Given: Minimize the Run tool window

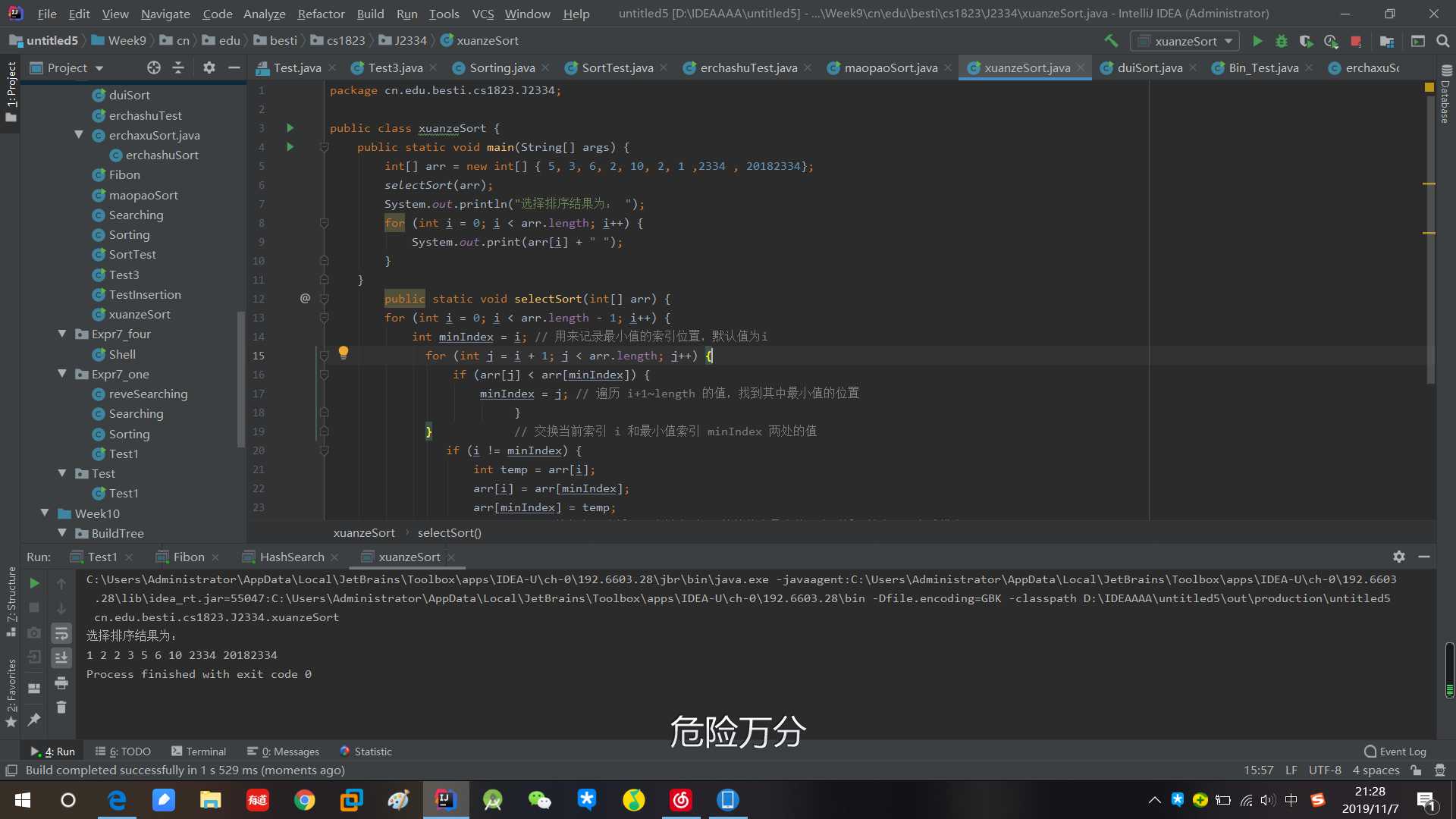Looking at the screenshot, I should pos(1424,557).
